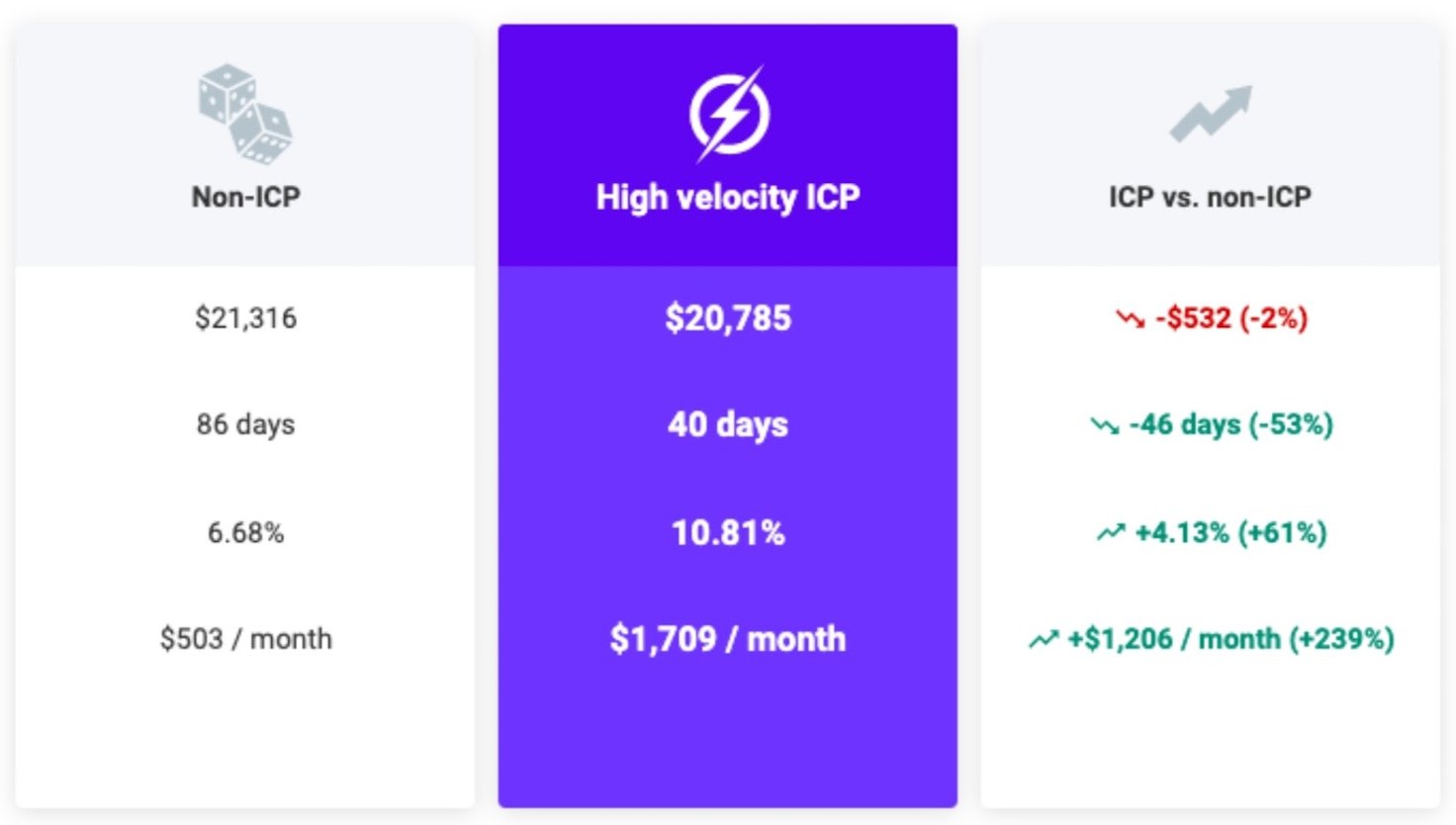
Task: Select the High velocity ICP heading
Action: (x=728, y=197)
